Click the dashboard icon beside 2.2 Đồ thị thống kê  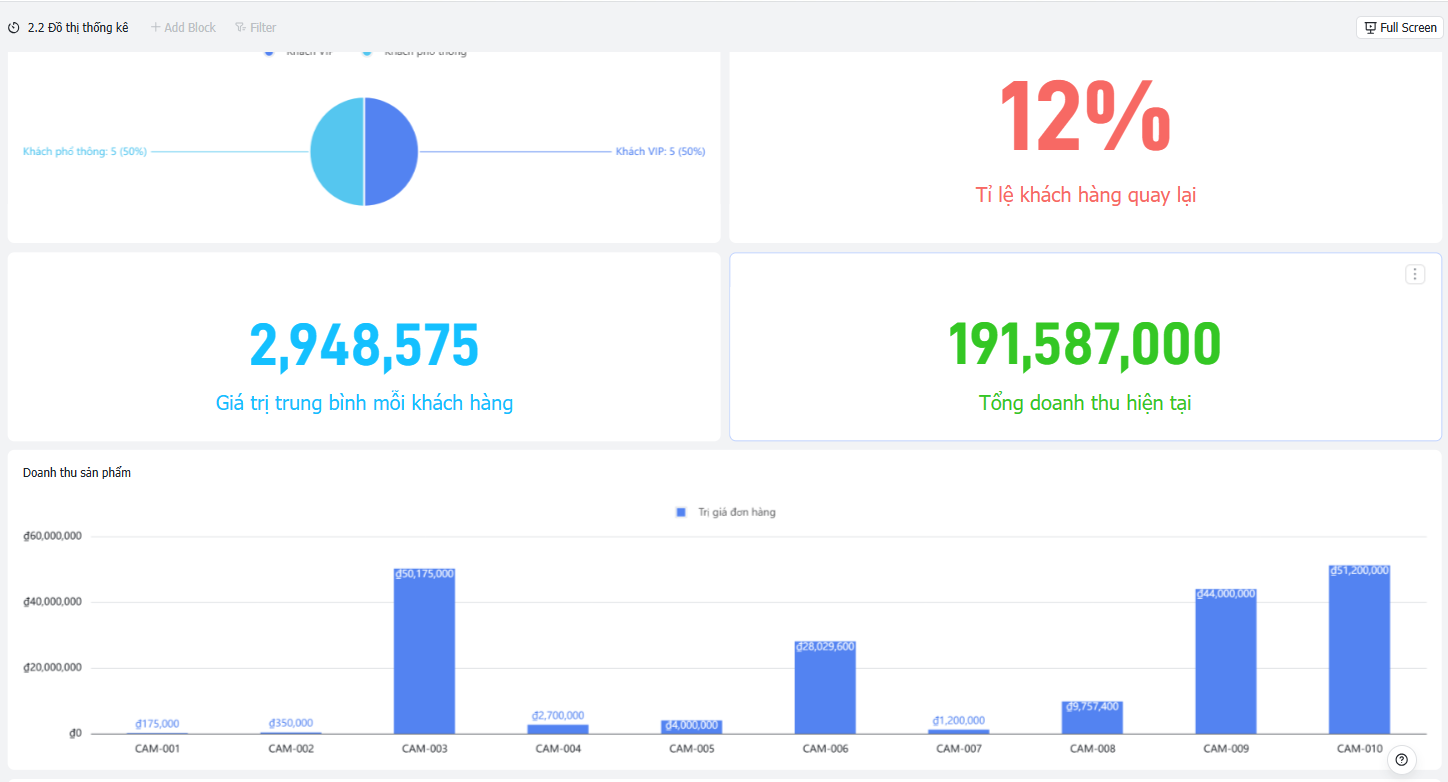coord(14,28)
